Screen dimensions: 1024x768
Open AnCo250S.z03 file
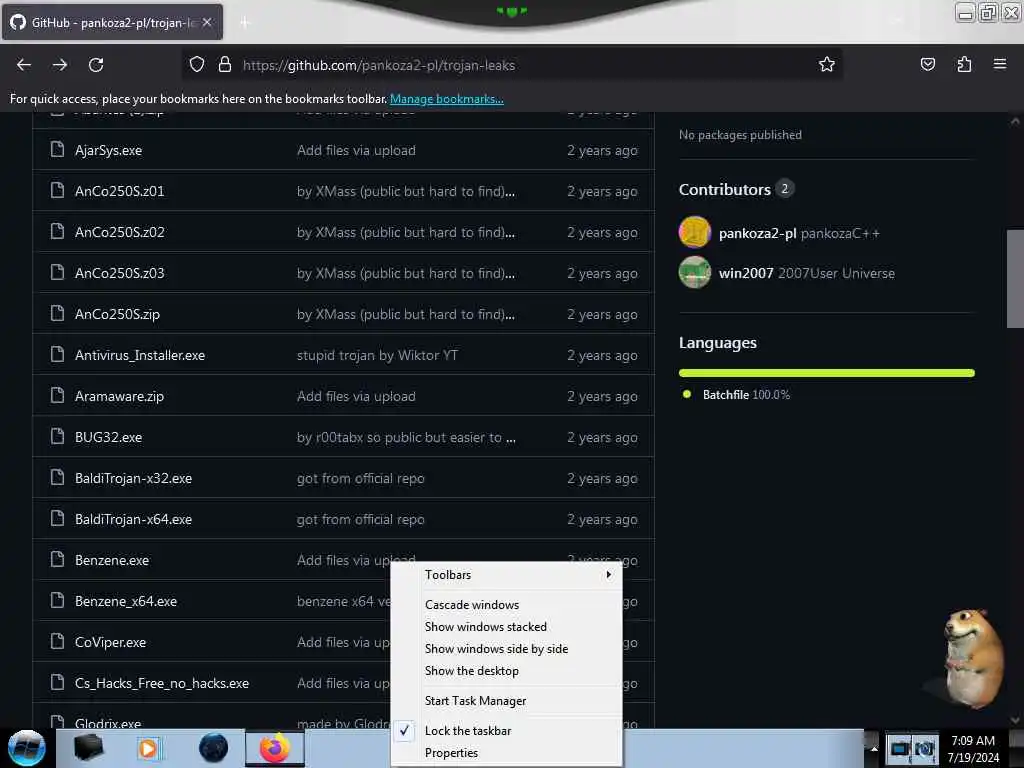[120, 273]
